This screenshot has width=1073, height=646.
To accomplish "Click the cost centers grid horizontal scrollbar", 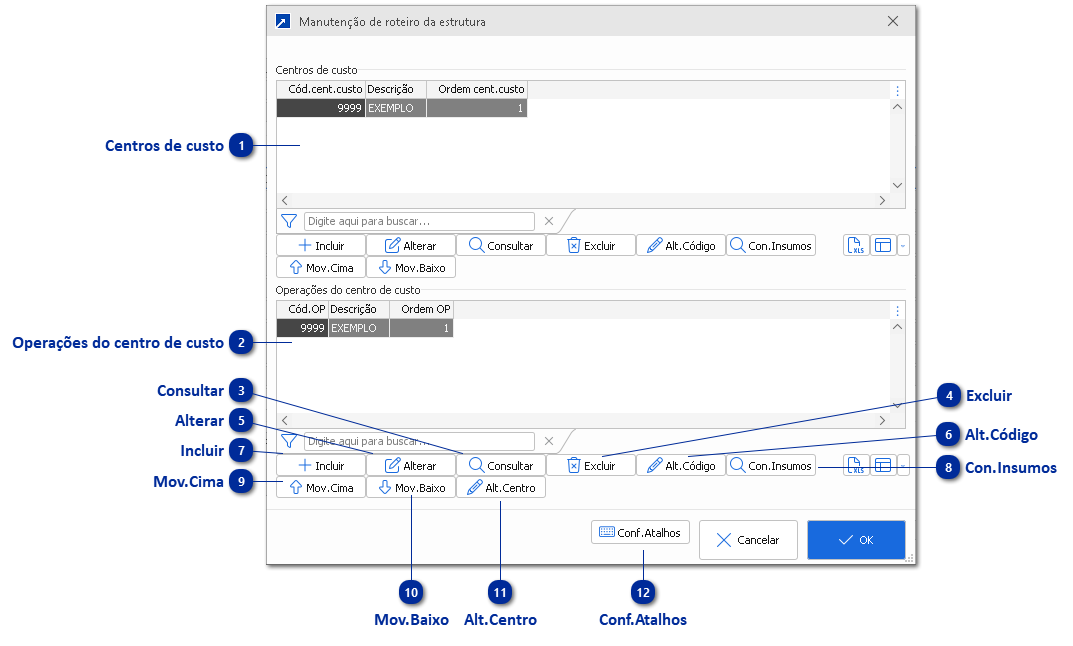I will pos(582,201).
